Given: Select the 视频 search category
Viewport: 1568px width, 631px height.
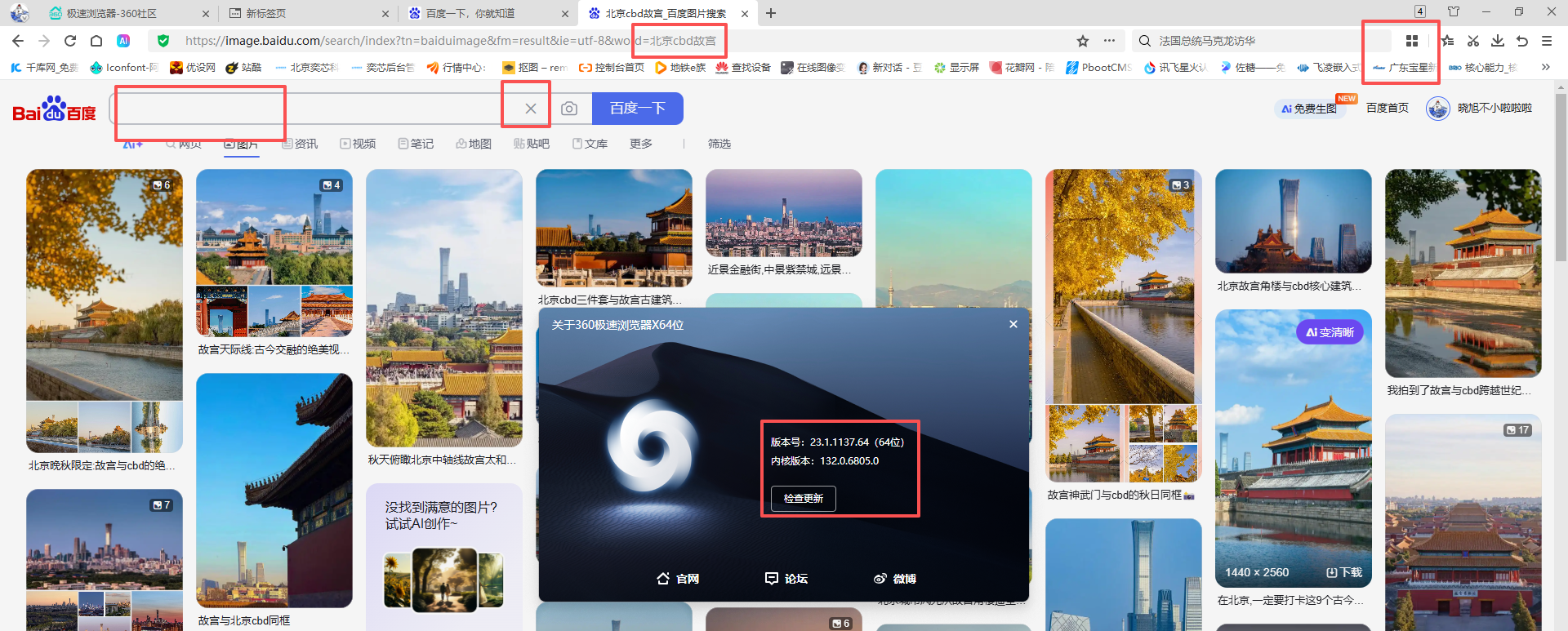Looking at the screenshot, I should (x=358, y=144).
